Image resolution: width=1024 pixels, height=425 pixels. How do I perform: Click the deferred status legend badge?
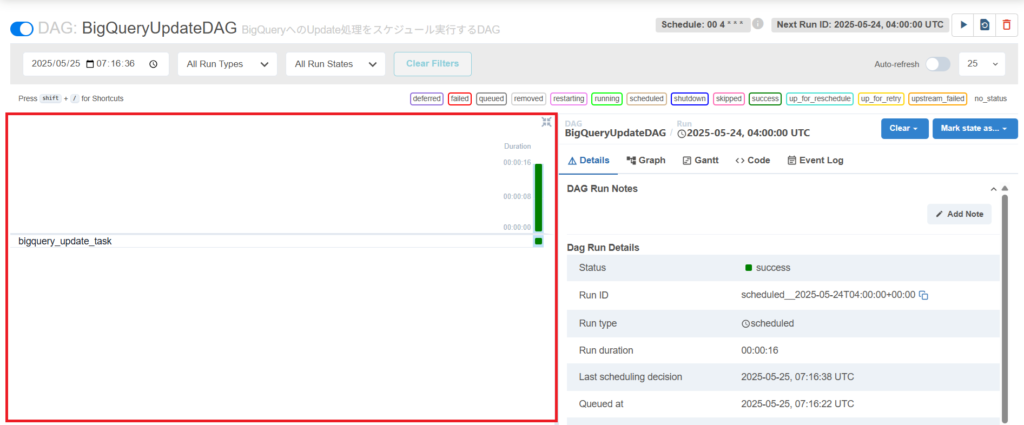click(427, 99)
